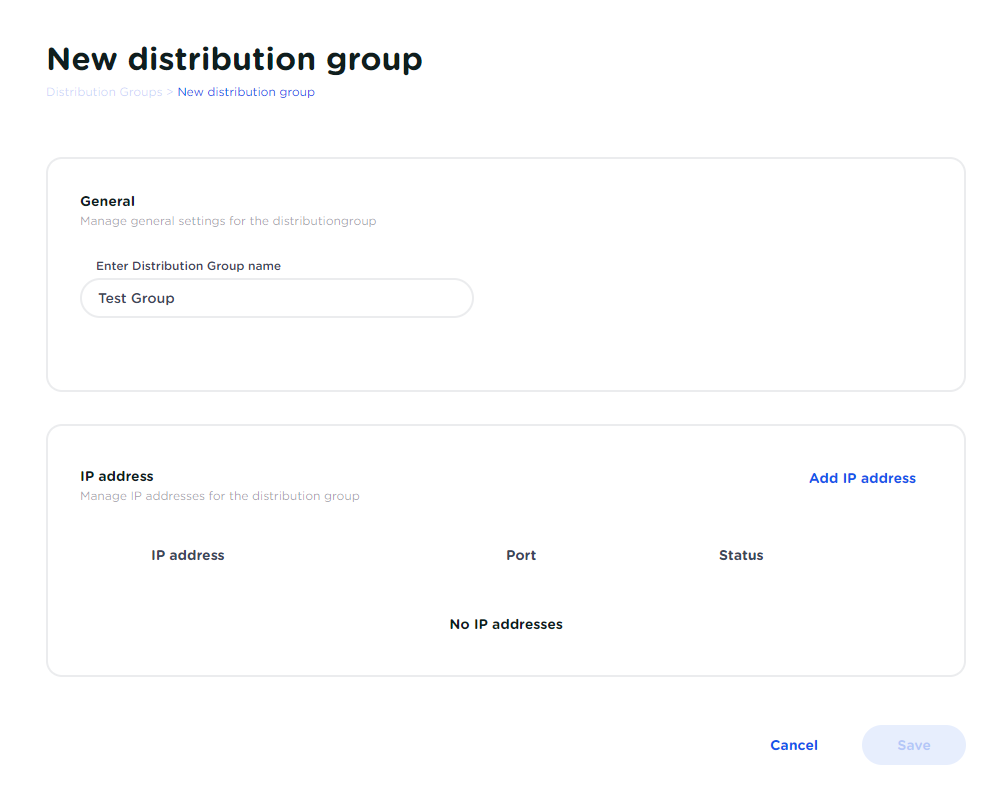Click the New distribution group page title
This screenshot has height=791, width=994.
click(x=235, y=59)
